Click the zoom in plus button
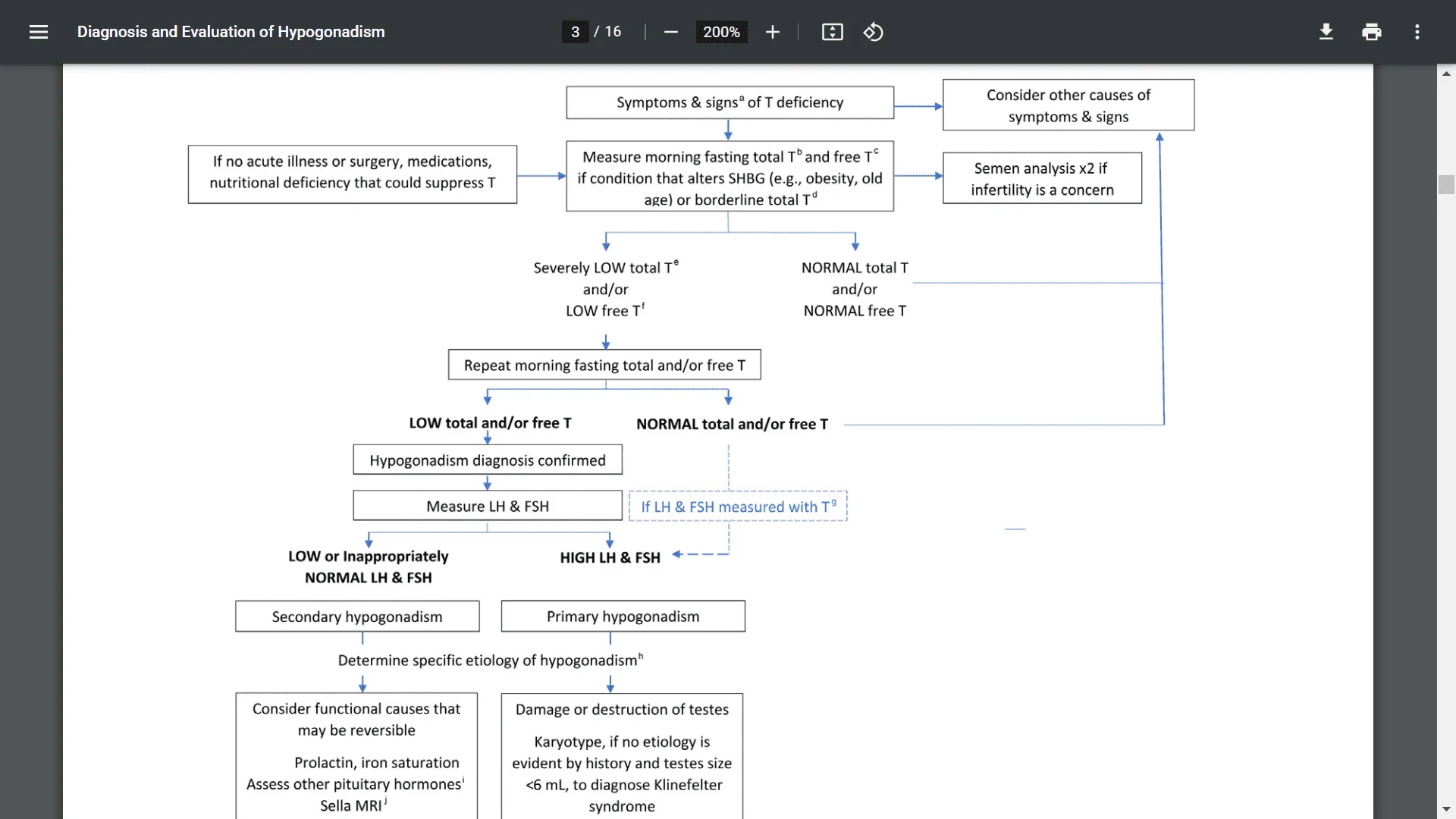Viewport: 1456px width, 819px height. (x=771, y=32)
